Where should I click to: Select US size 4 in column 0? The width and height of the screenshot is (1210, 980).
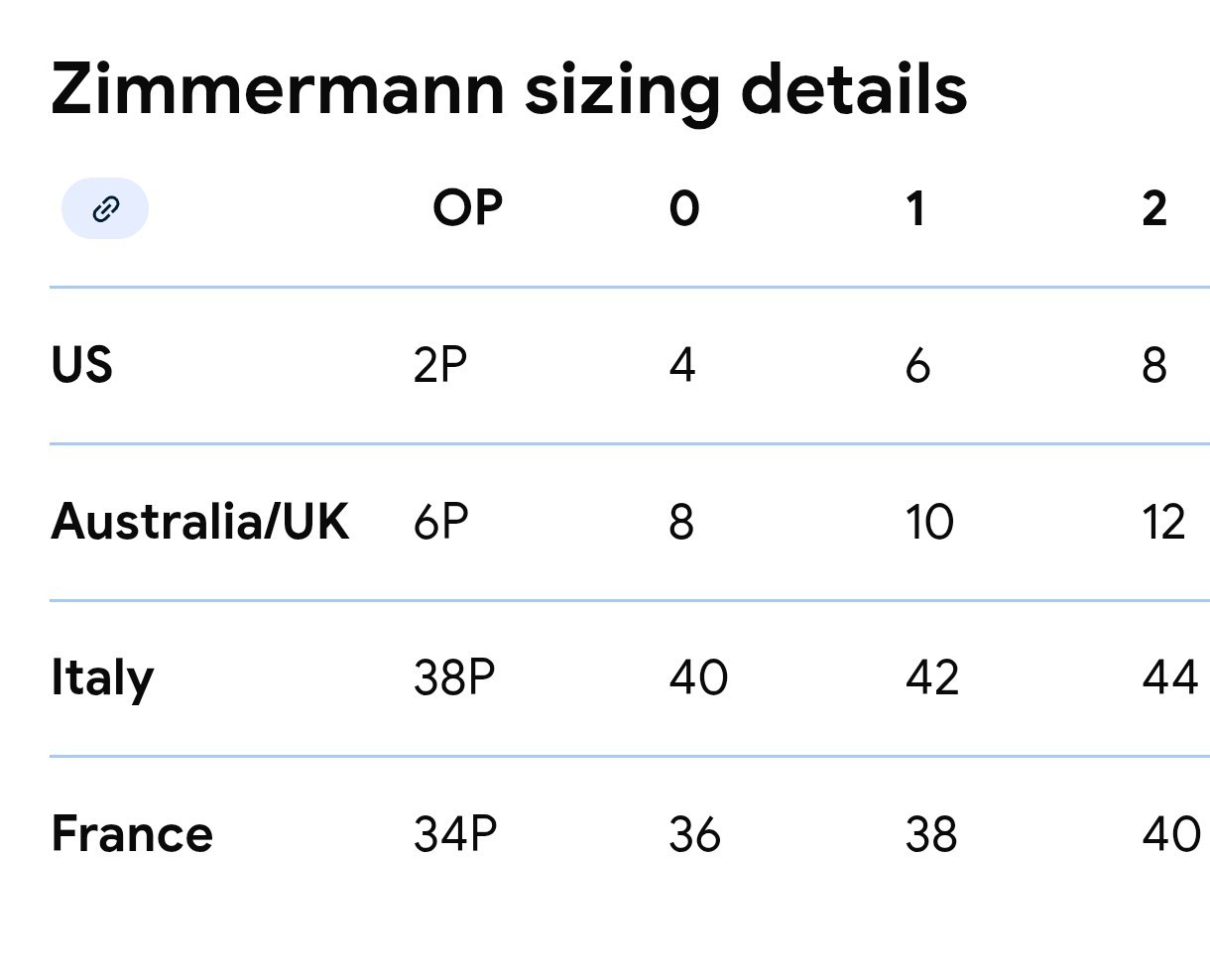[683, 364]
